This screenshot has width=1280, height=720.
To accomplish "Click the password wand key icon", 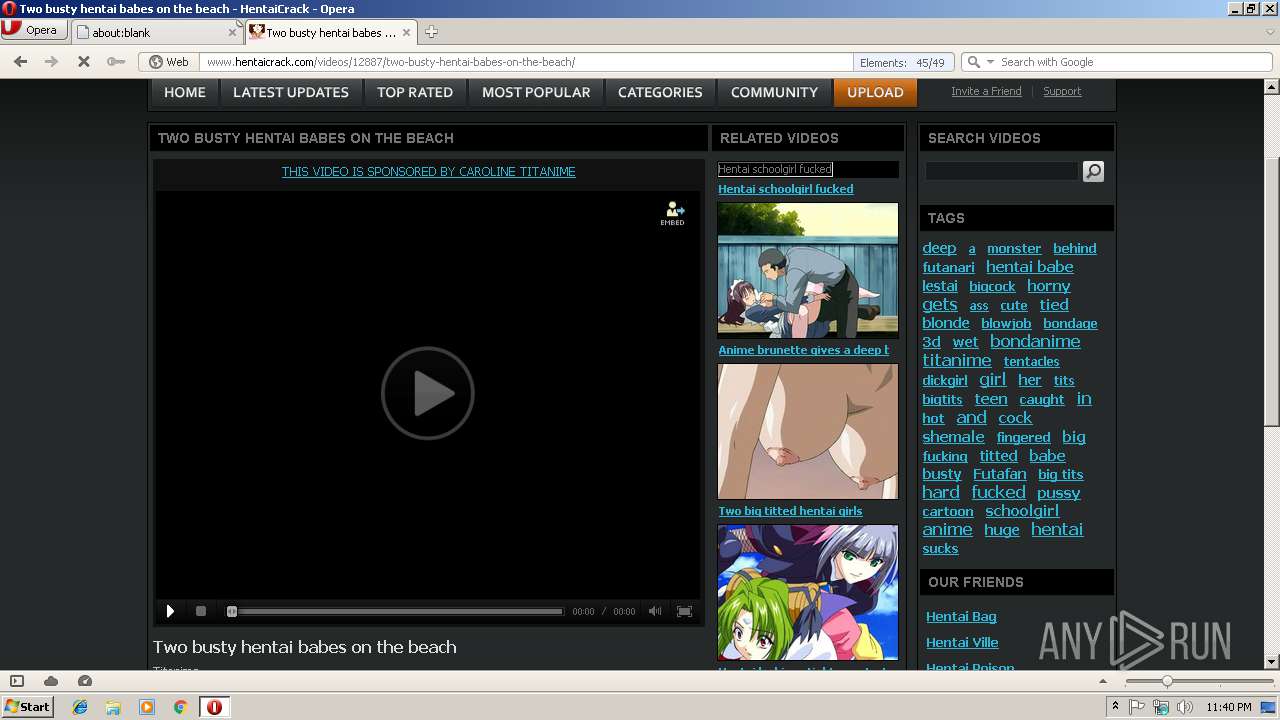I will (x=116, y=62).
